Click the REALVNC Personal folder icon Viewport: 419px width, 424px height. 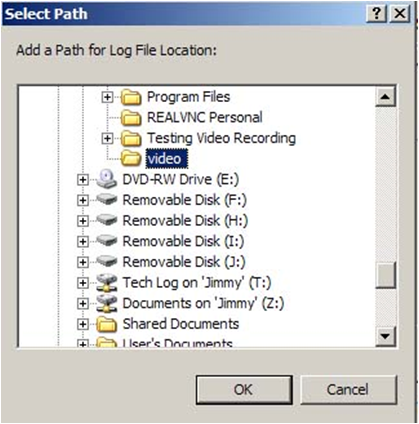pyautogui.click(x=131, y=118)
